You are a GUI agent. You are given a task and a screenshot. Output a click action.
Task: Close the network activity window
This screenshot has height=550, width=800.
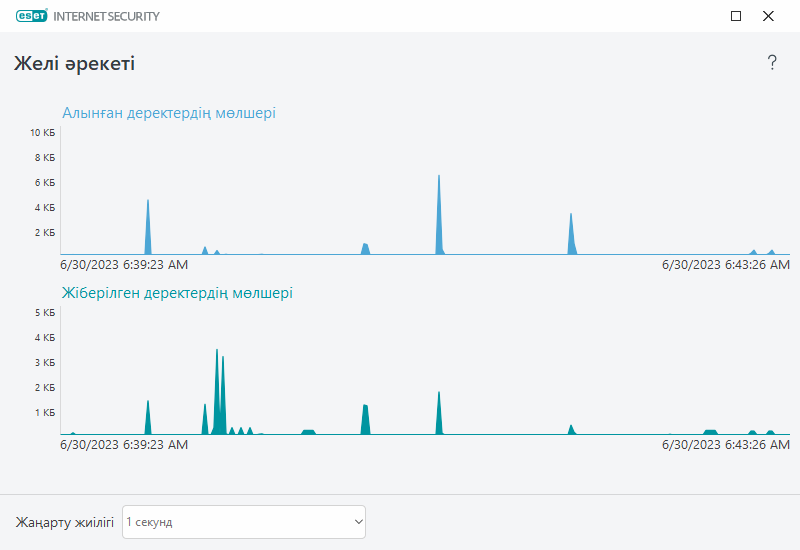pyautogui.click(x=768, y=16)
